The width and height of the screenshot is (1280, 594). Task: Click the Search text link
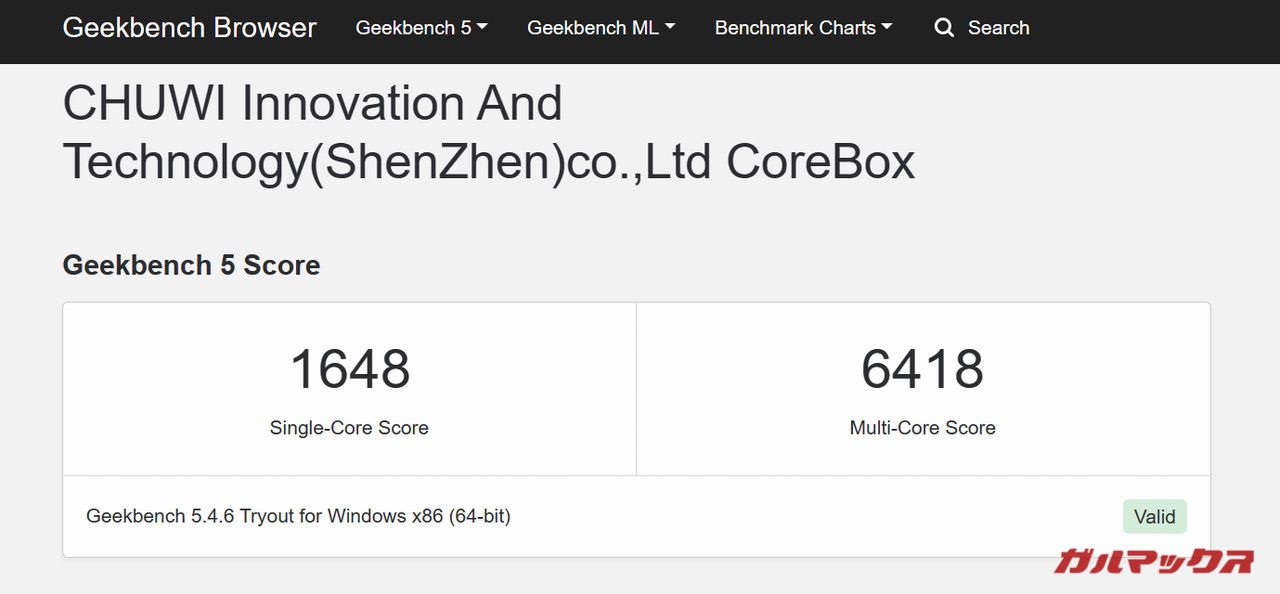pos(998,28)
